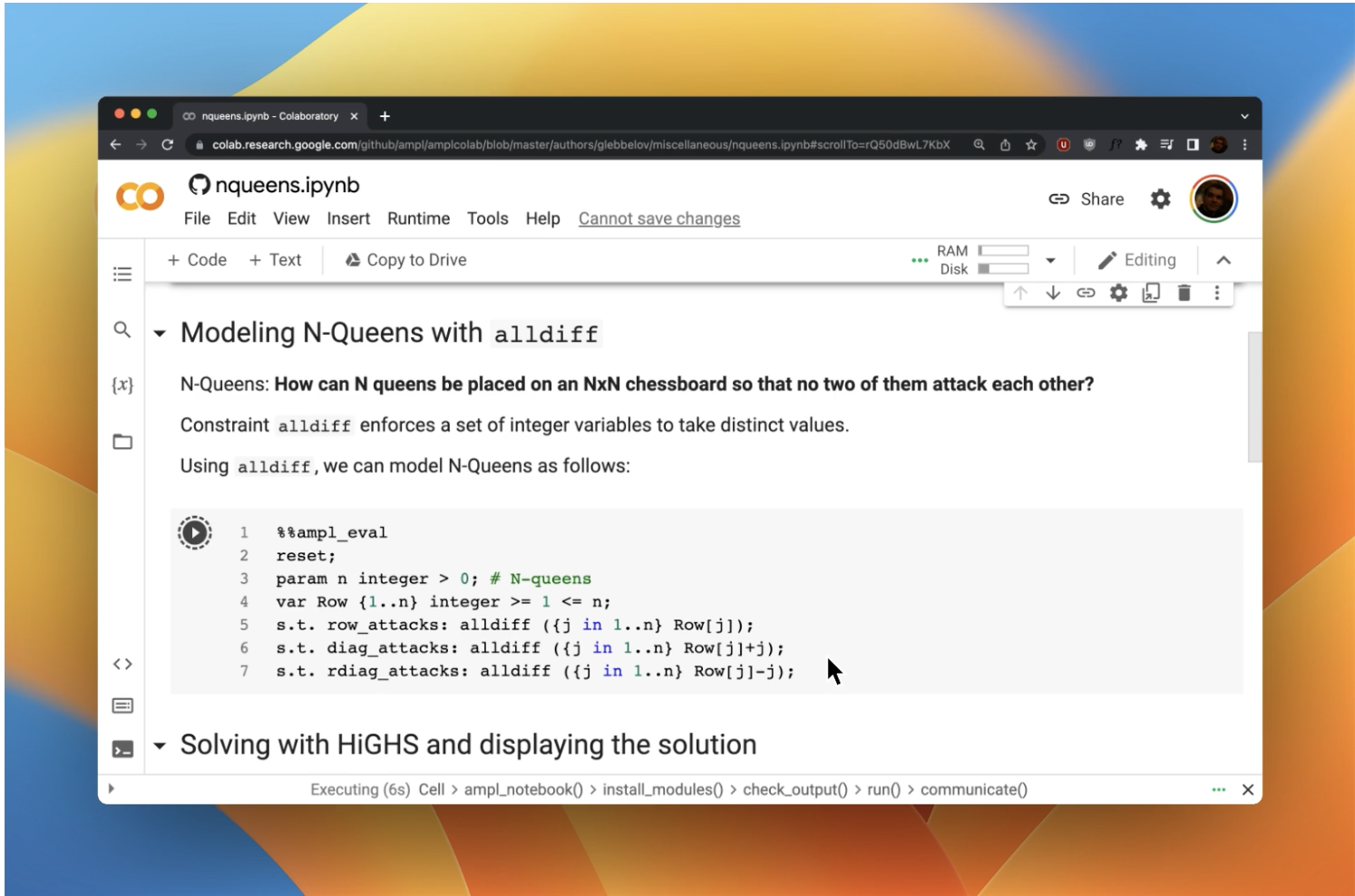The width and height of the screenshot is (1355, 896).
Task: Open a terminal from the sidebar
Action: tap(123, 750)
